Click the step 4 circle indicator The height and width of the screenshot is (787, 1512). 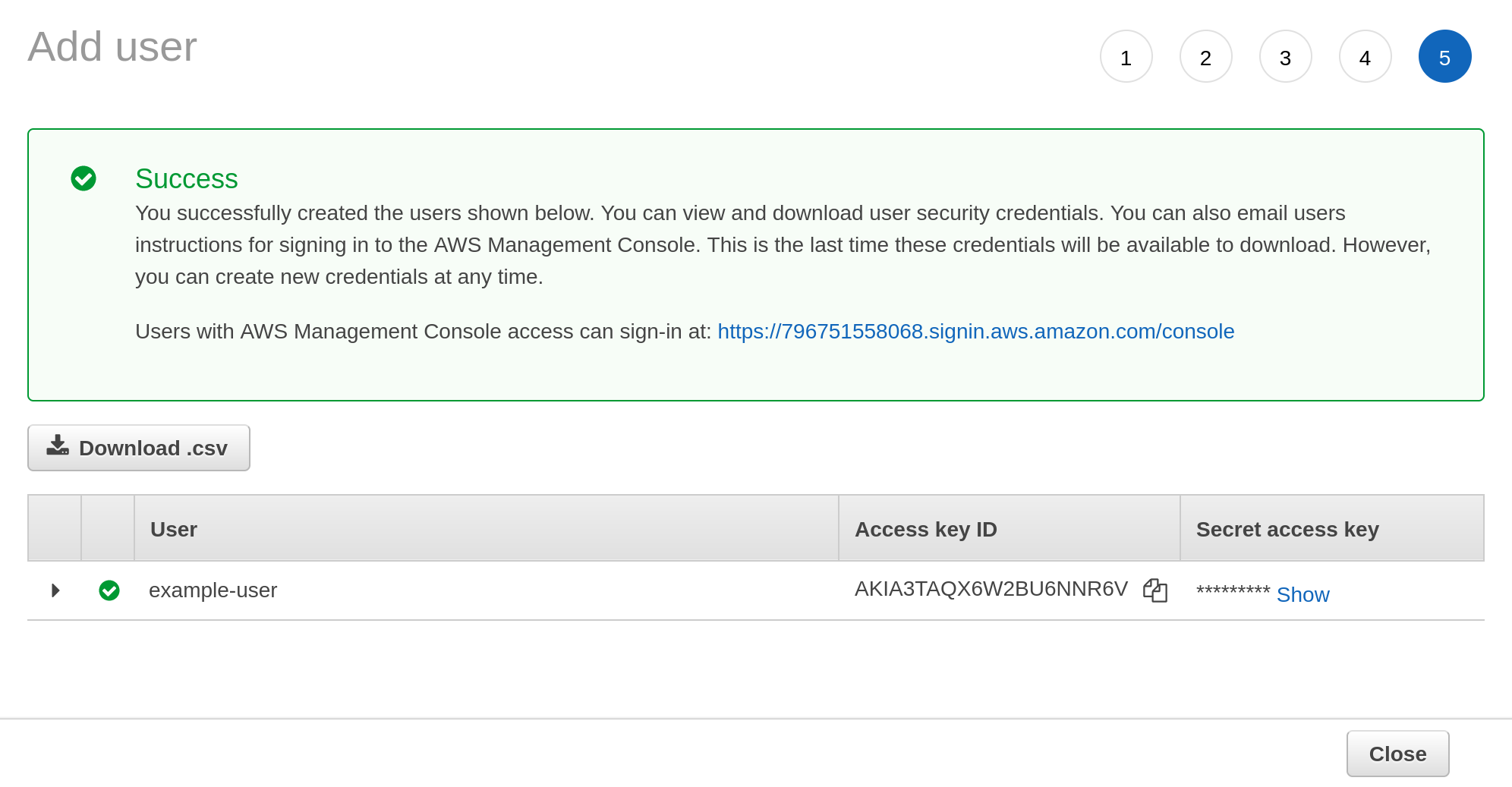pos(1365,56)
